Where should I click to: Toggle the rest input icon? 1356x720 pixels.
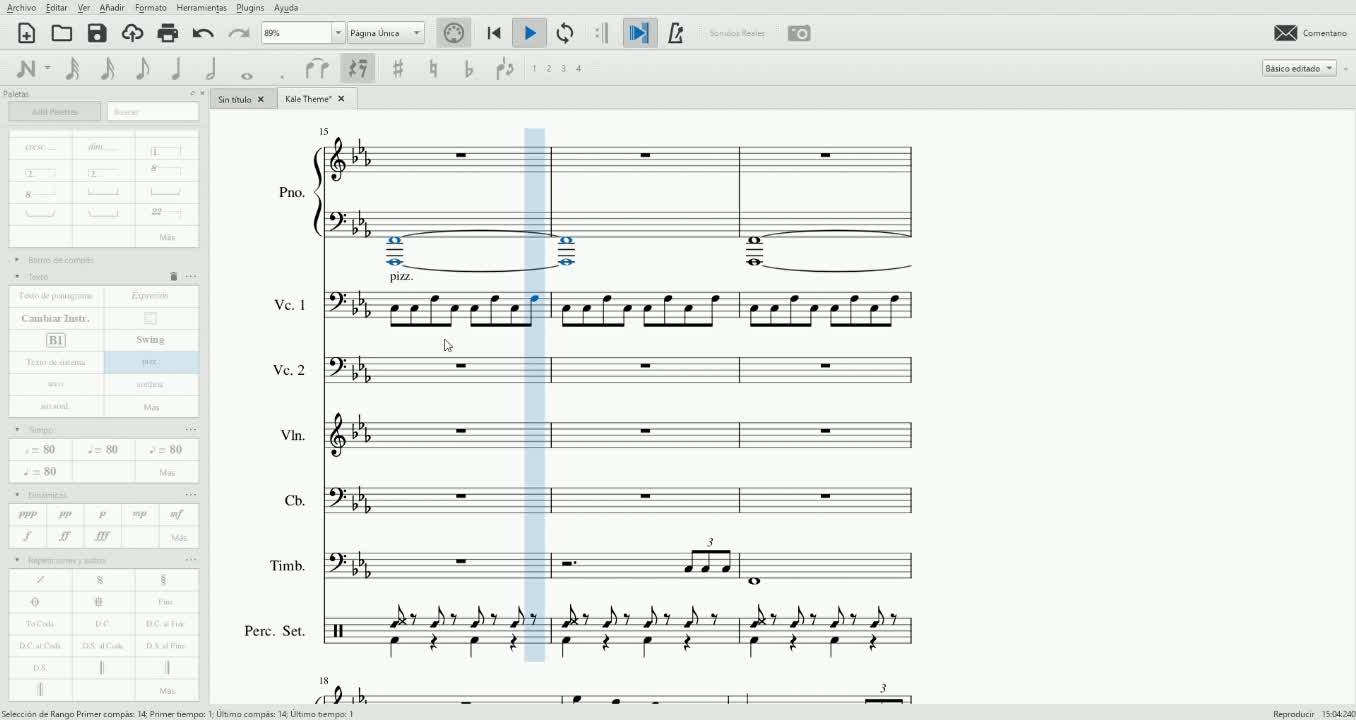[358, 68]
